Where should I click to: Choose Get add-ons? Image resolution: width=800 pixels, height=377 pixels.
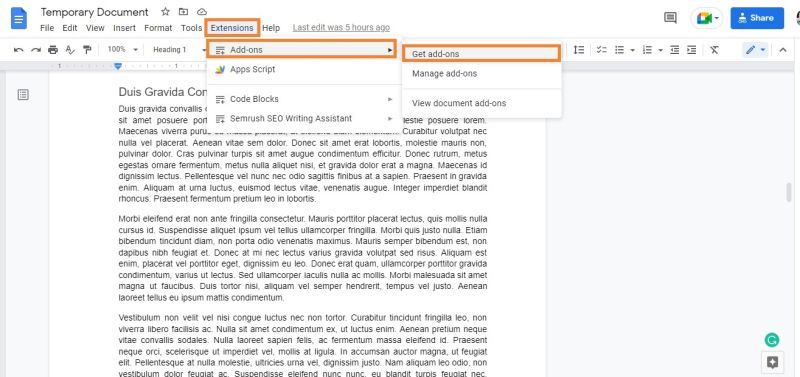click(x=482, y=54)
